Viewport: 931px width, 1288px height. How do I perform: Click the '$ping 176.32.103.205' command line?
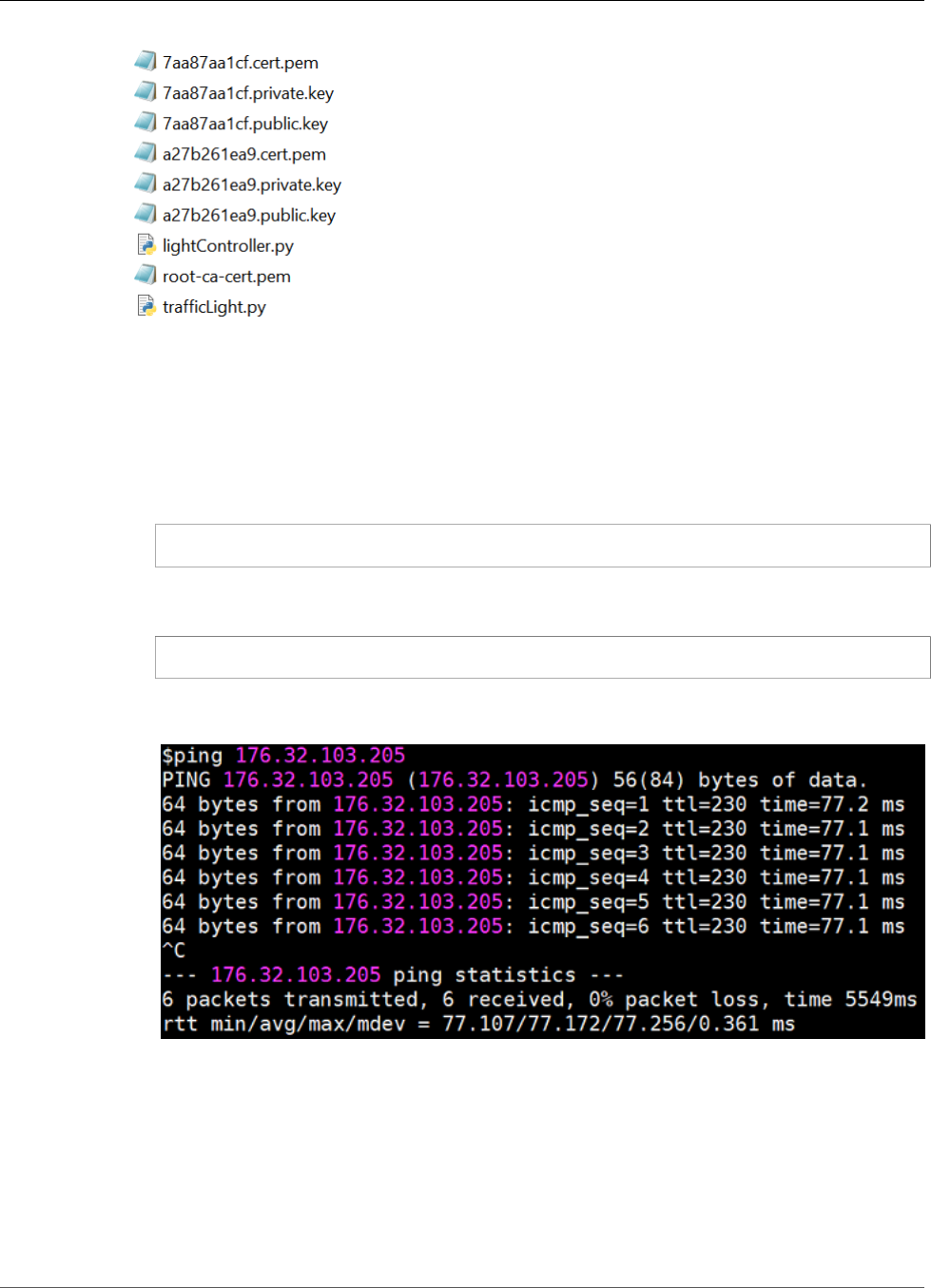pos(283,756)
